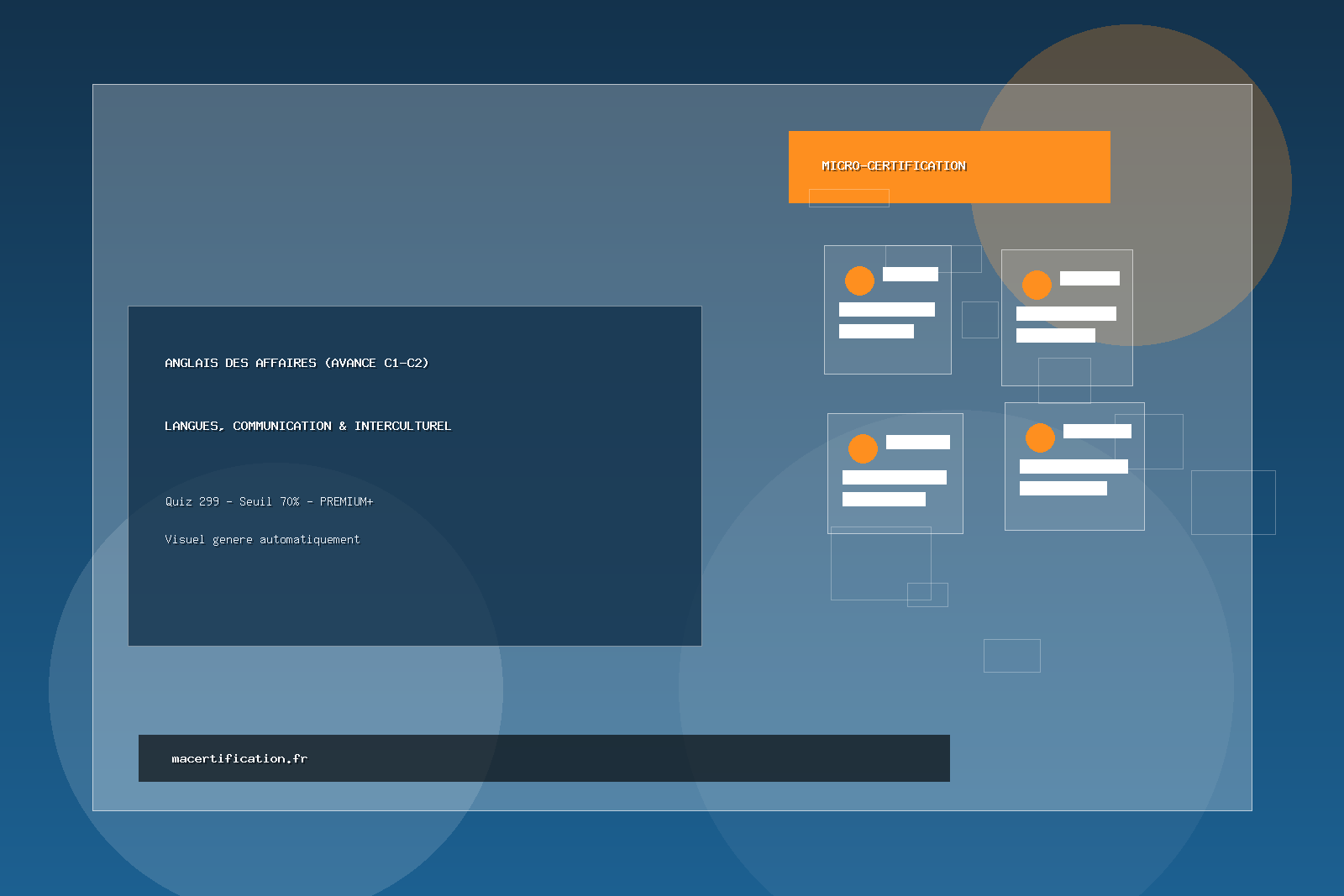1344x896 pixels.
Task: Select the orange circle in the bottom-left card
Action: pos(863,448)
